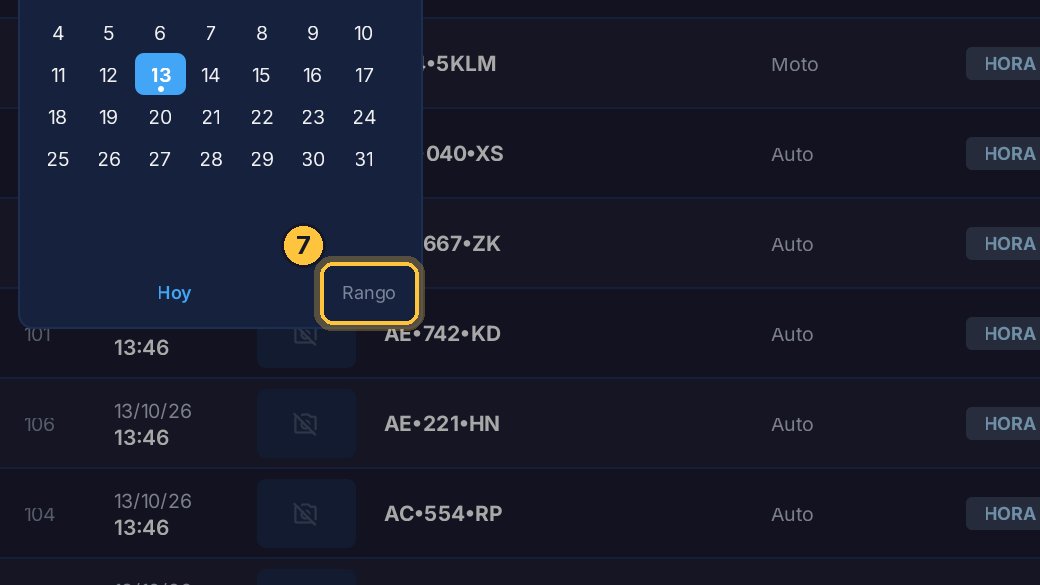This screenshot has height=585, width=1040.
Task: Click the Hoy link in the calendar
Action: (x=174, y=292)
